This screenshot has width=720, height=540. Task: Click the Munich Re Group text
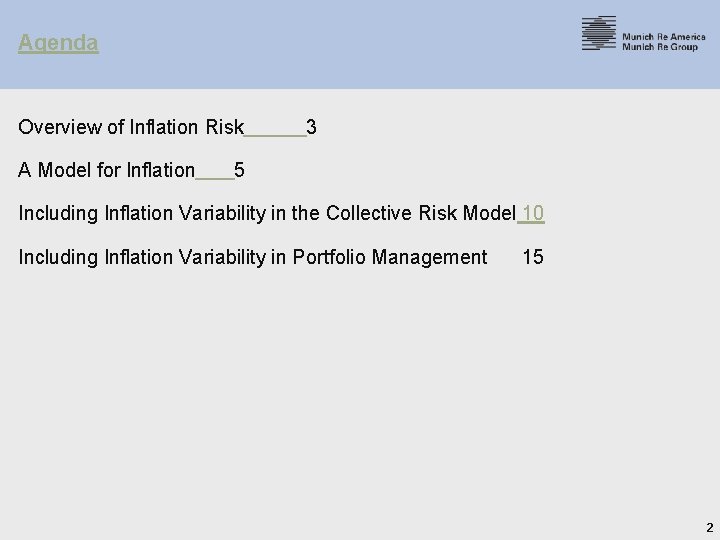point(660,47)
